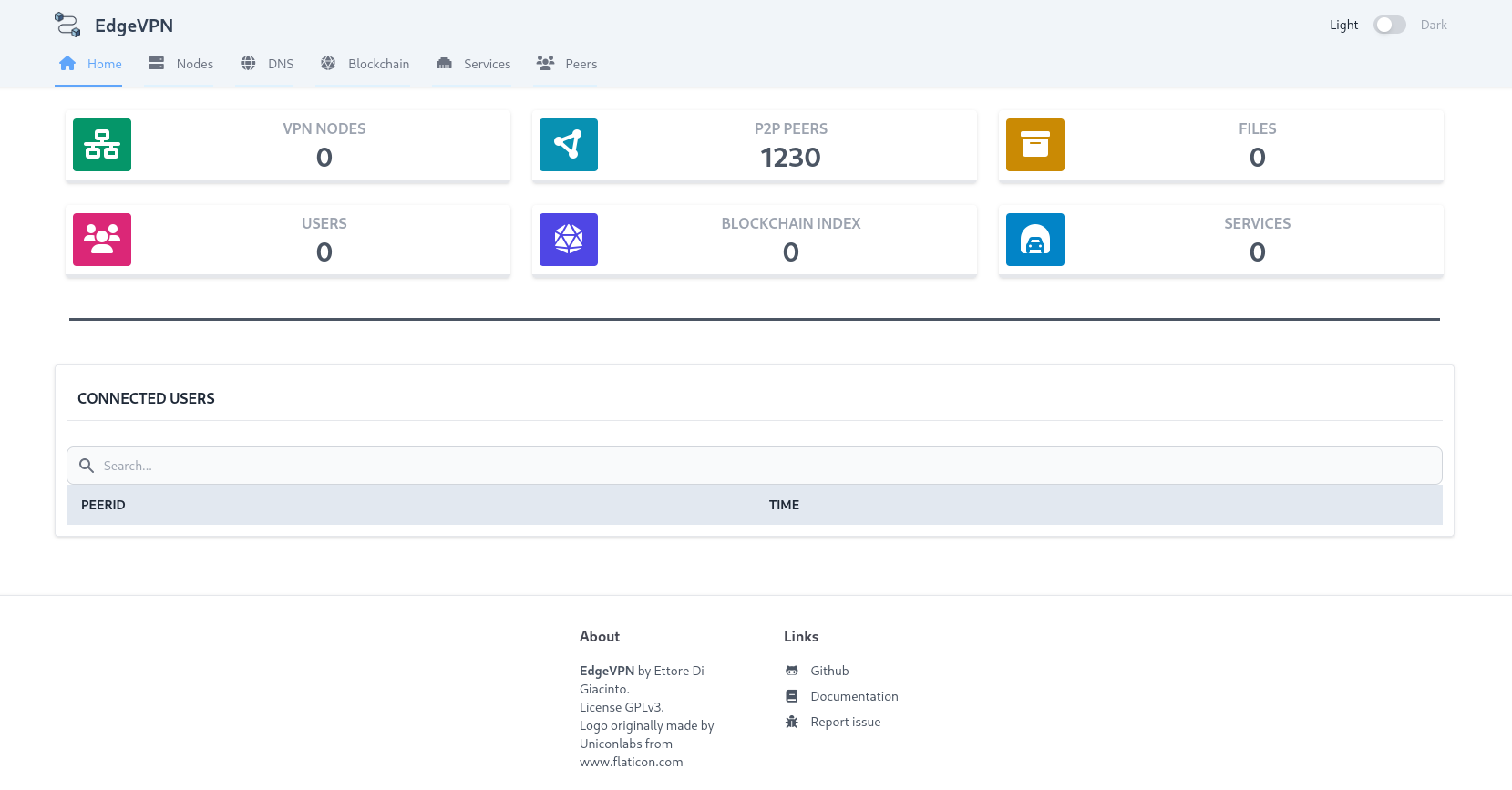Viewport: 1512px width, 790px height.
Task: Click the EdgeVPN brand title
Action: 134,26
